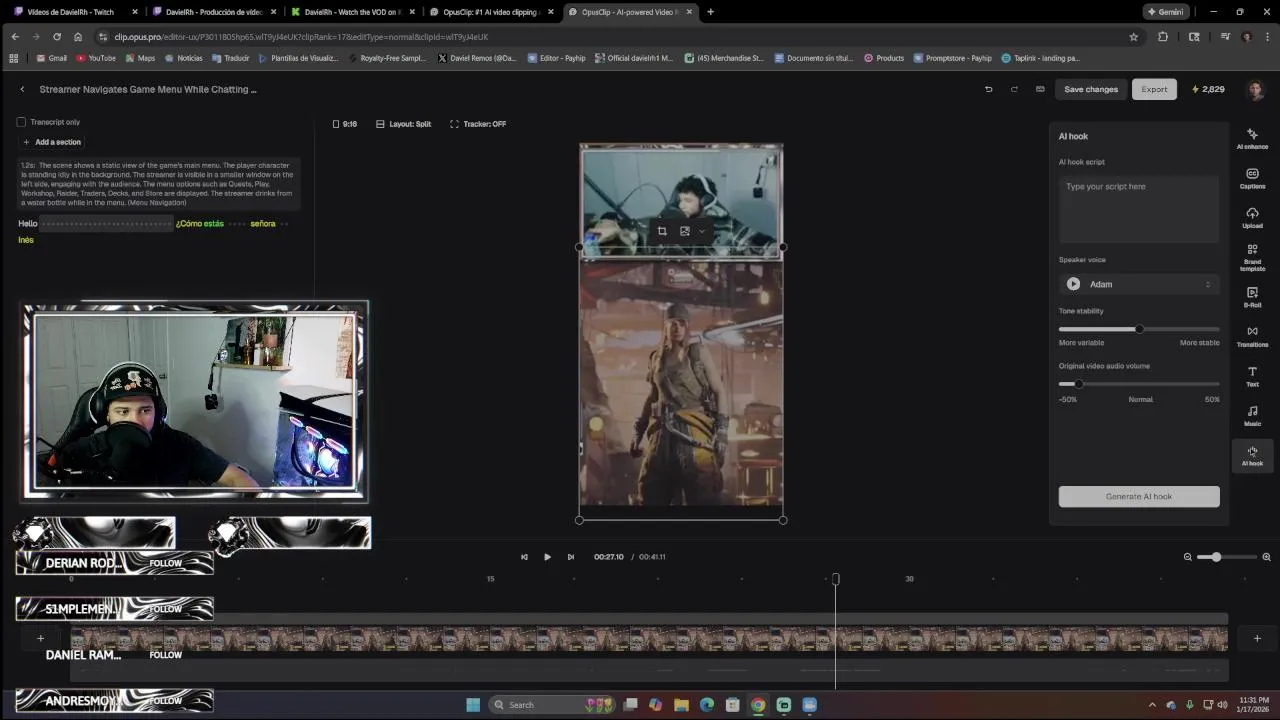
Task: Expand the overlay image options chevron
Action: point(702,231)
